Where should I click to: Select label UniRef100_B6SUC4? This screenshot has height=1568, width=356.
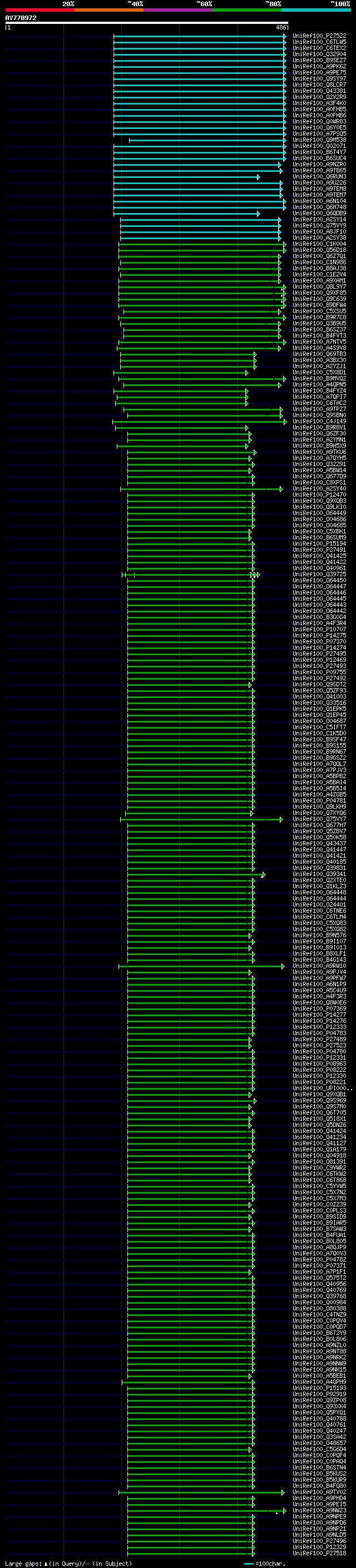tap(319, 159)
